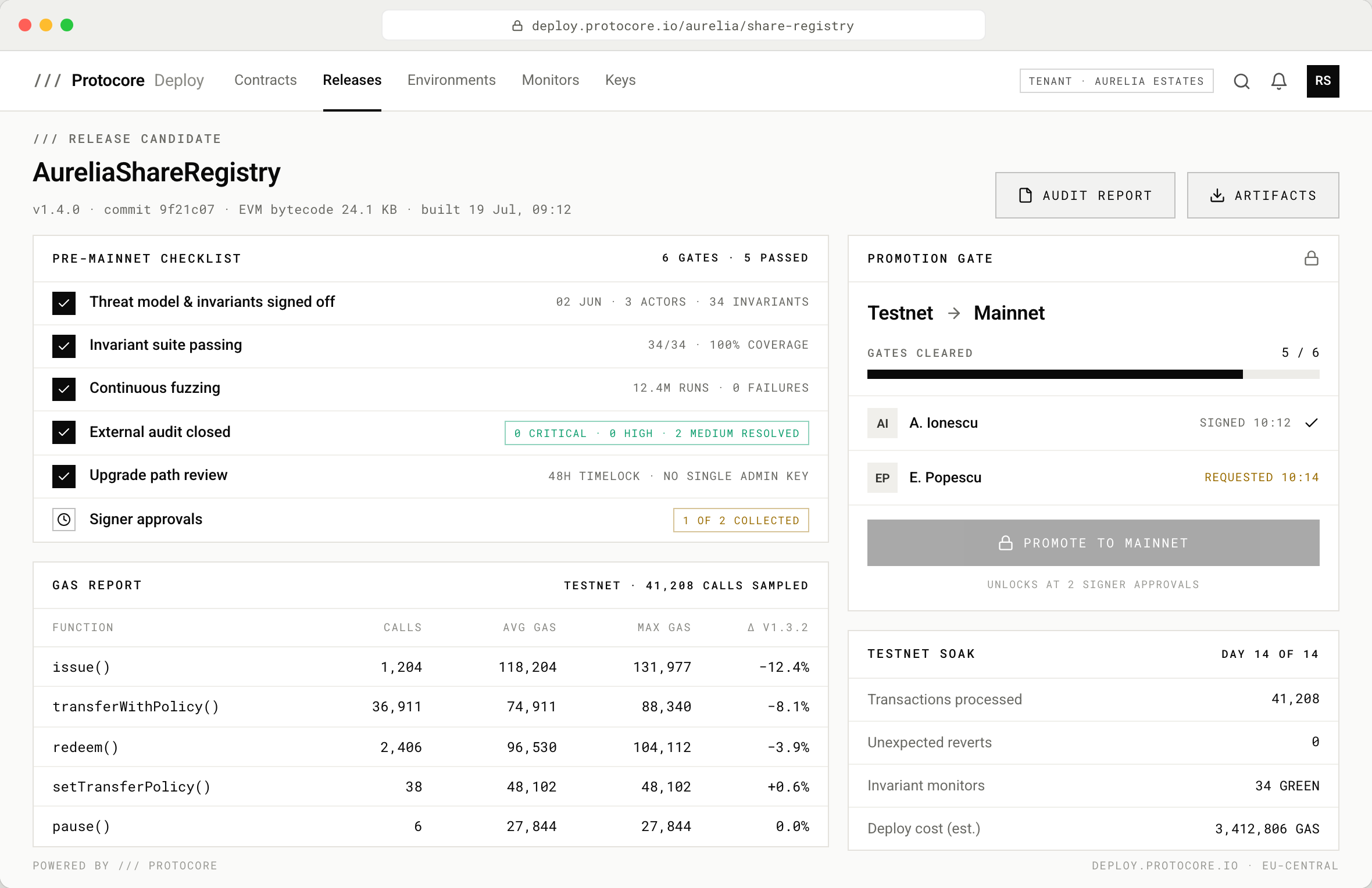The width and height of the screenshot is (1372, 888).
Task: Click A. Ionescu signer name
Action: click(943, 422)
